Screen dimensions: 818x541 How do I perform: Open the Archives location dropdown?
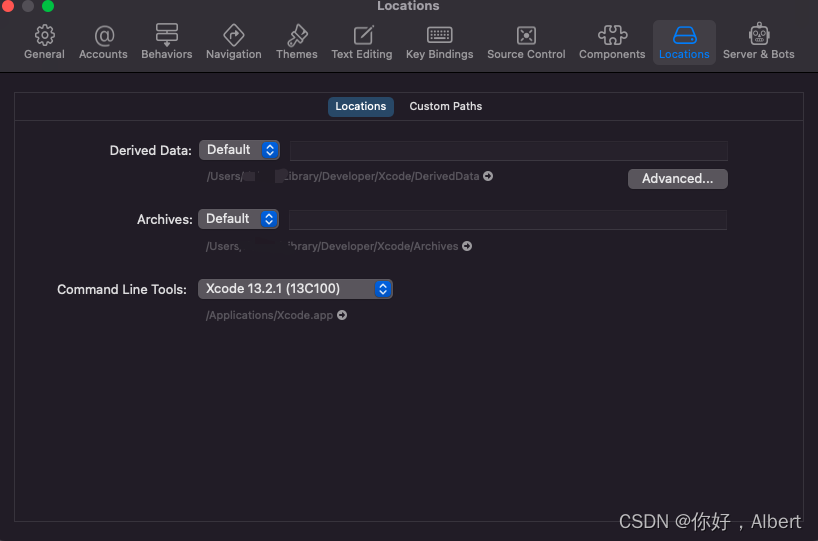tap(238, 219)
